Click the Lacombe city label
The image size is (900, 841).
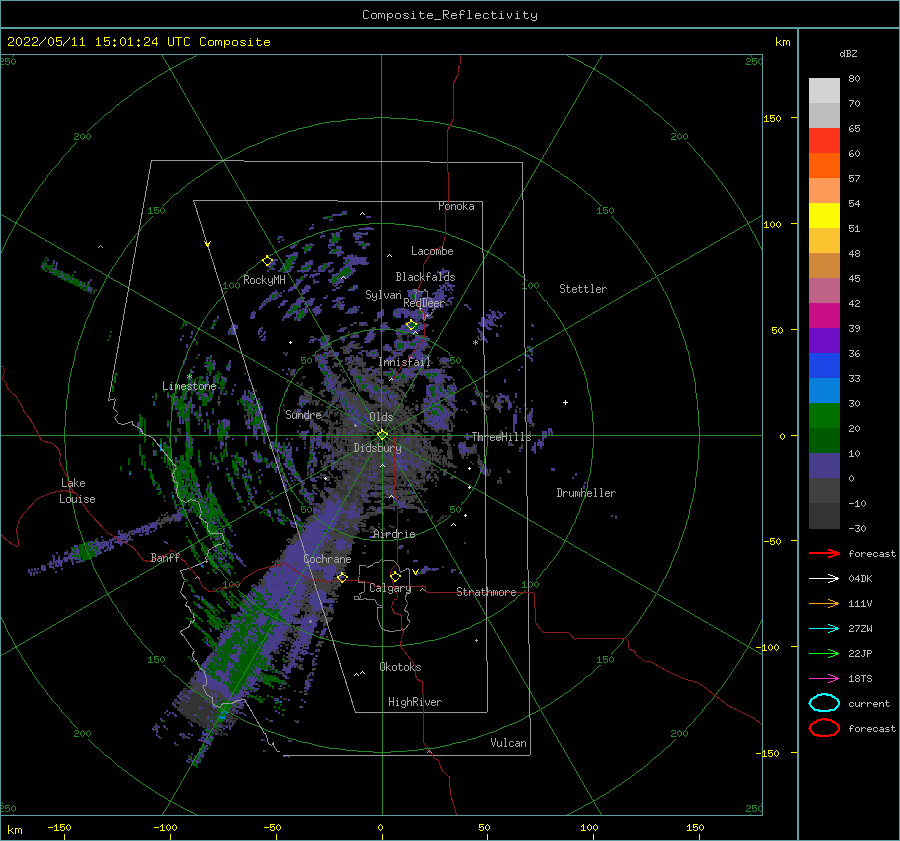coord(432,251)
